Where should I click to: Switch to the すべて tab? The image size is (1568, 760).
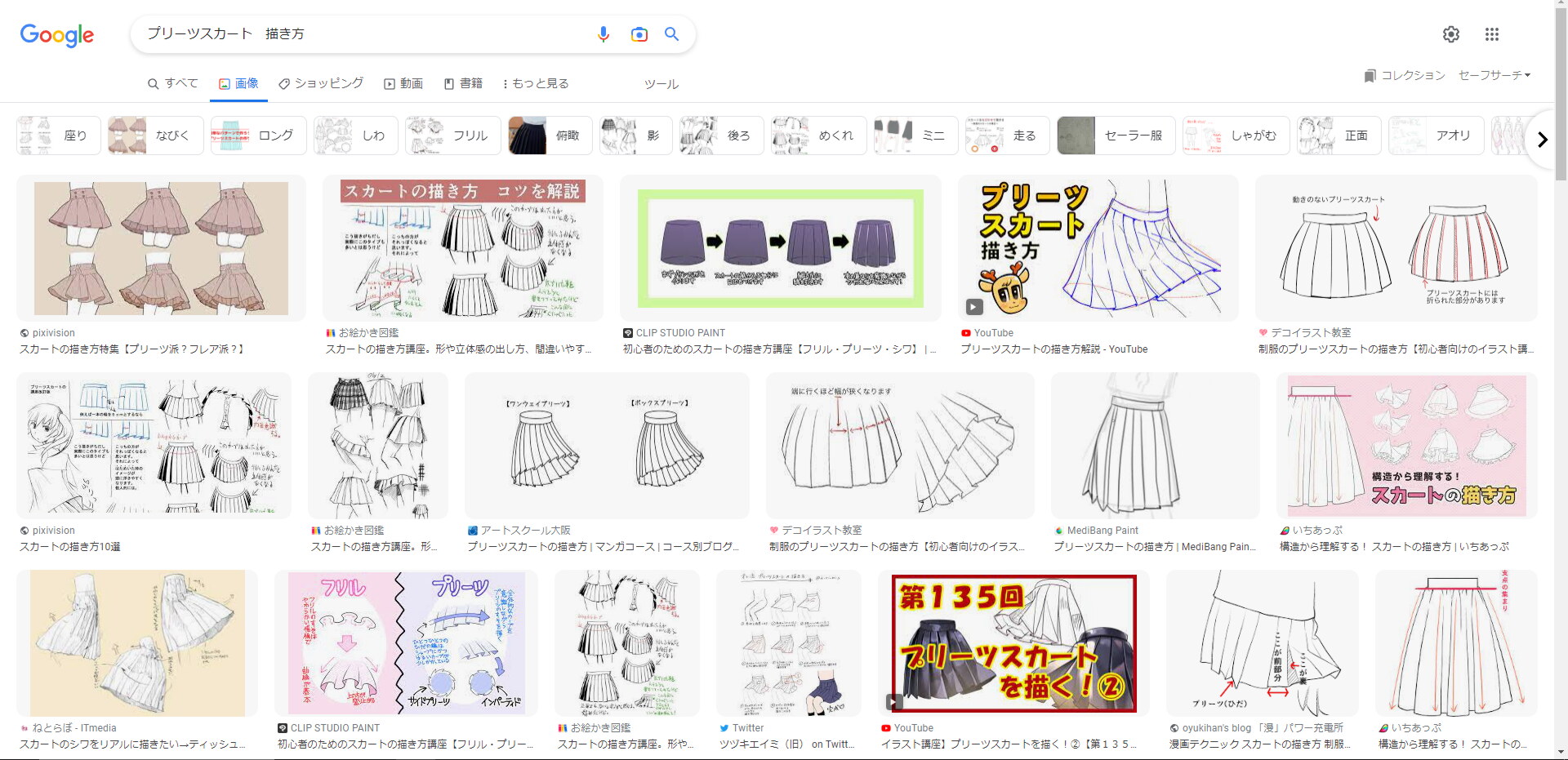point(173,83)
